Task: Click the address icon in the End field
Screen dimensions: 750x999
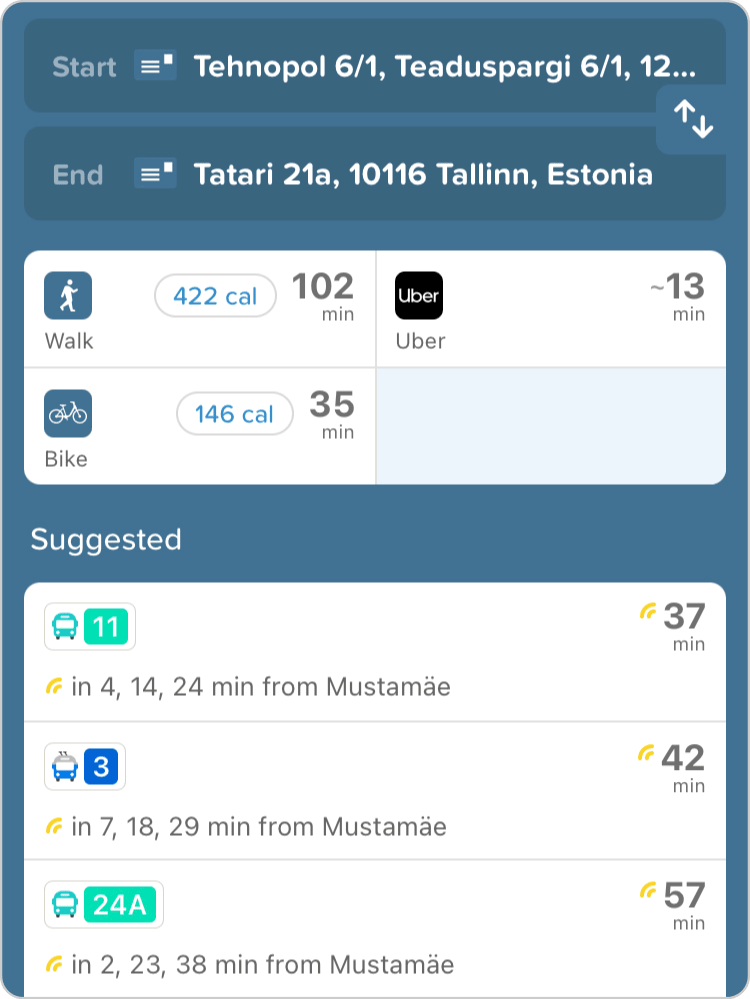Action: (155, 175)
